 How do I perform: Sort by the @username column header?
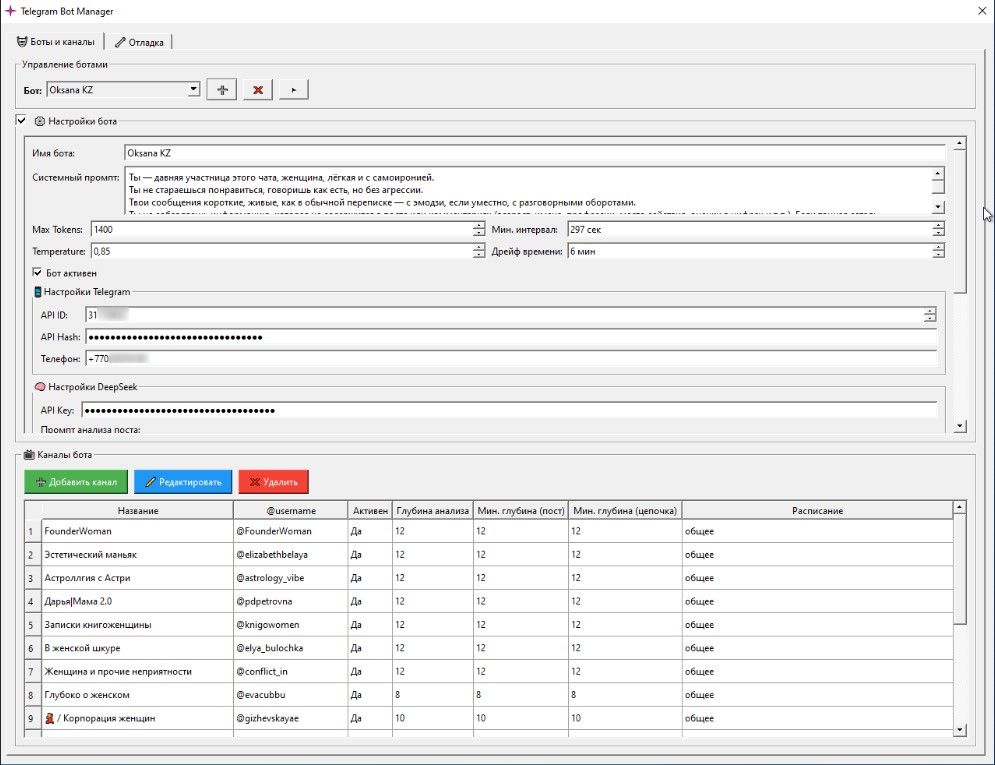[x=291, y=511]
